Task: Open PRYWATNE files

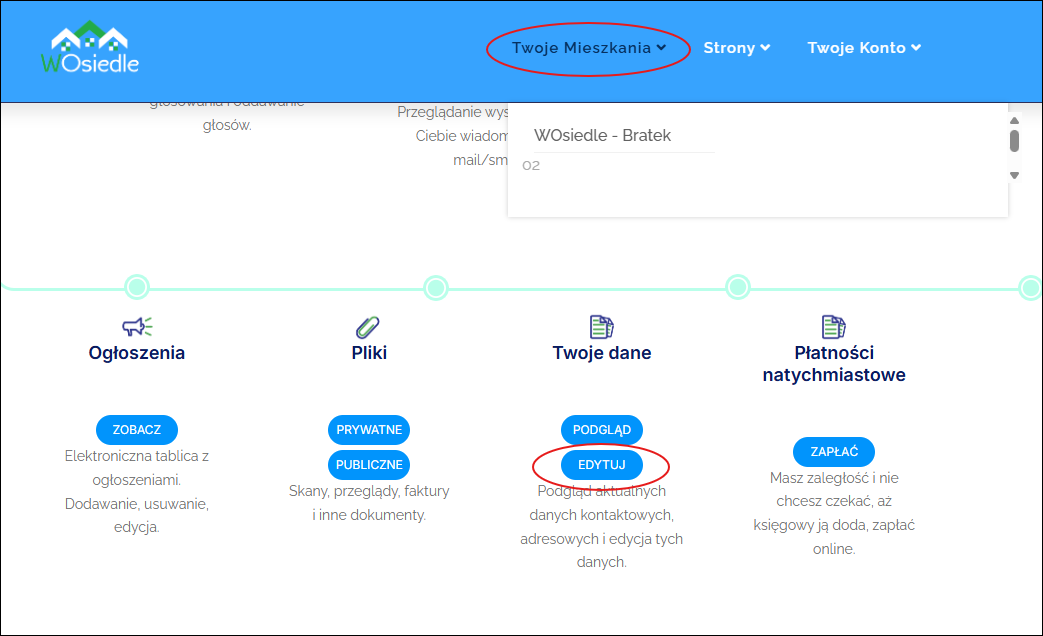Action: click(369, 430)
